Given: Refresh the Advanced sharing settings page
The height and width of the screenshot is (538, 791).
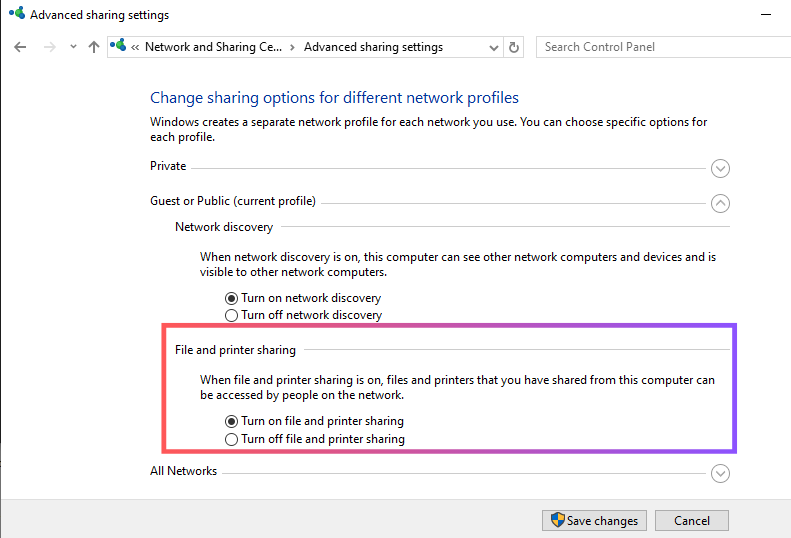Looking at the screenshot, I should point(515,47).
